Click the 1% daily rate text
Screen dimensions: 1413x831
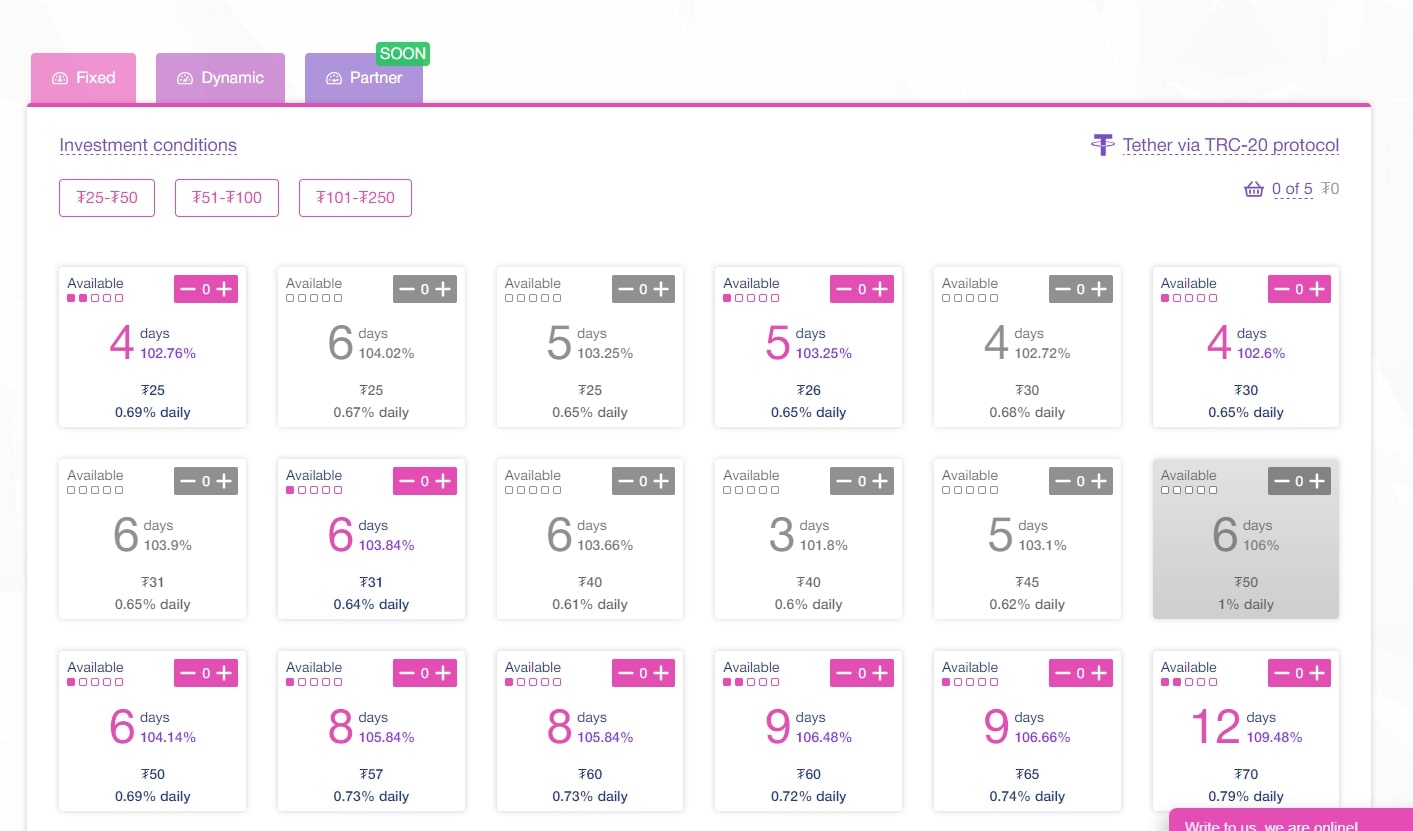(x=1246, y=604)
